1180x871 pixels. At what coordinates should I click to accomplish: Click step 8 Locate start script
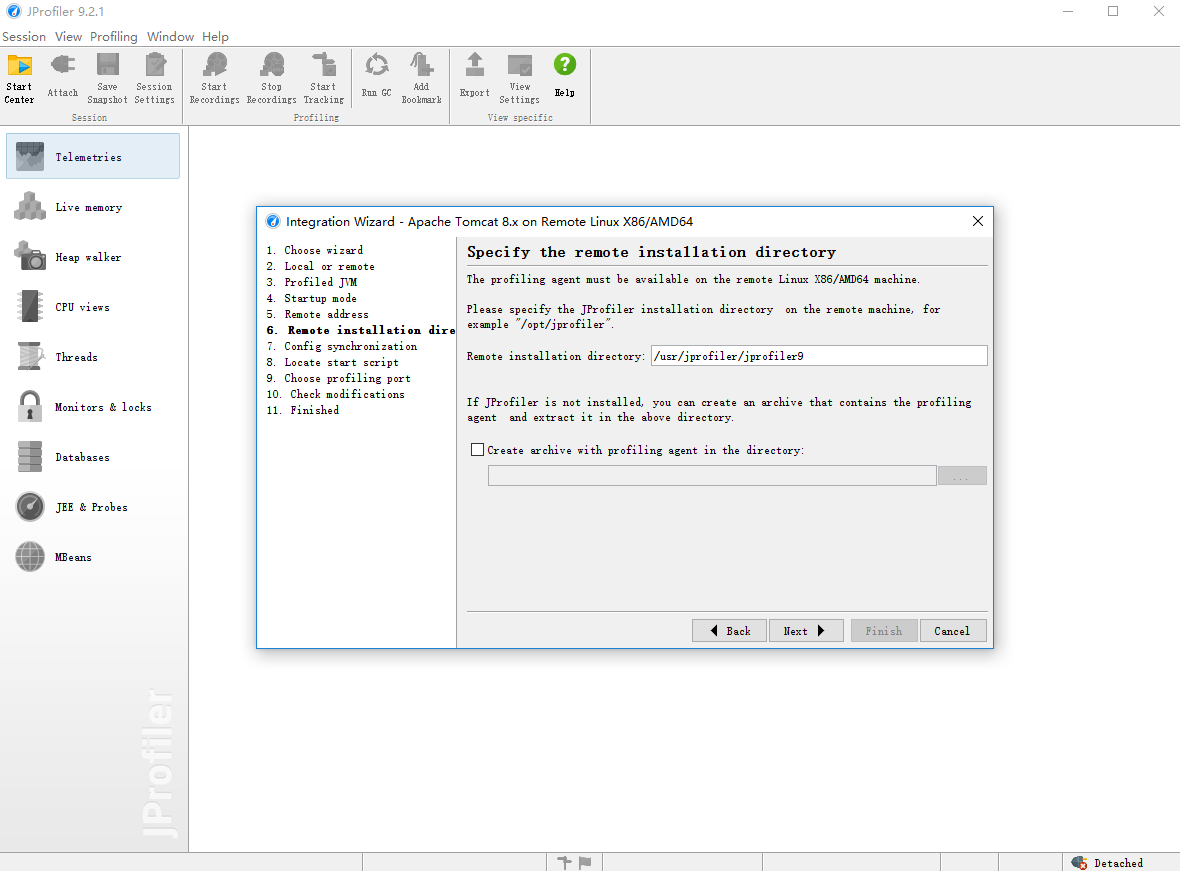coord(333,362)
